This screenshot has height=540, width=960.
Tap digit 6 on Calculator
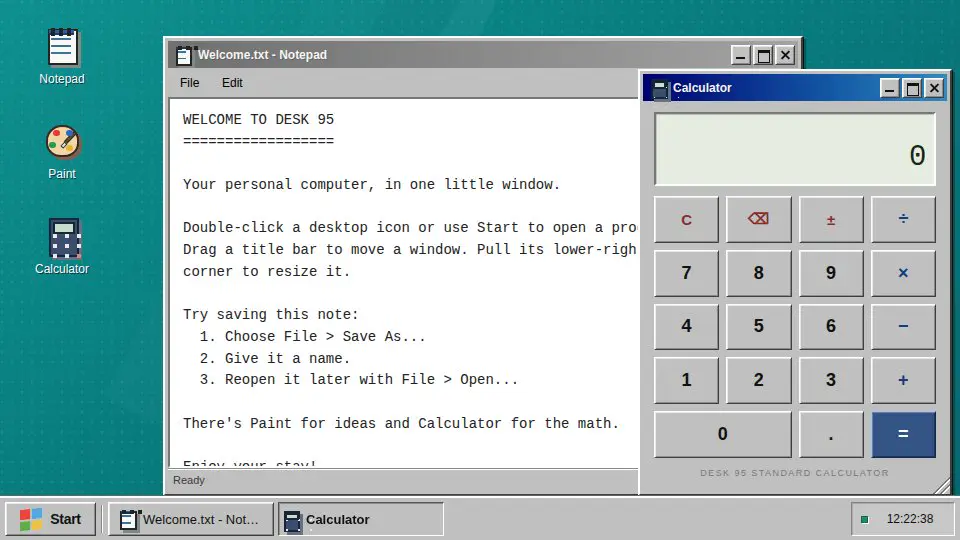tap(831, 326)
